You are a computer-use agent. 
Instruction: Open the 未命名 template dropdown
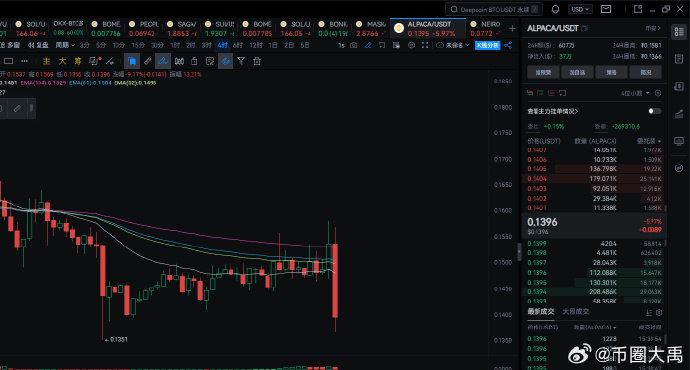453,45
